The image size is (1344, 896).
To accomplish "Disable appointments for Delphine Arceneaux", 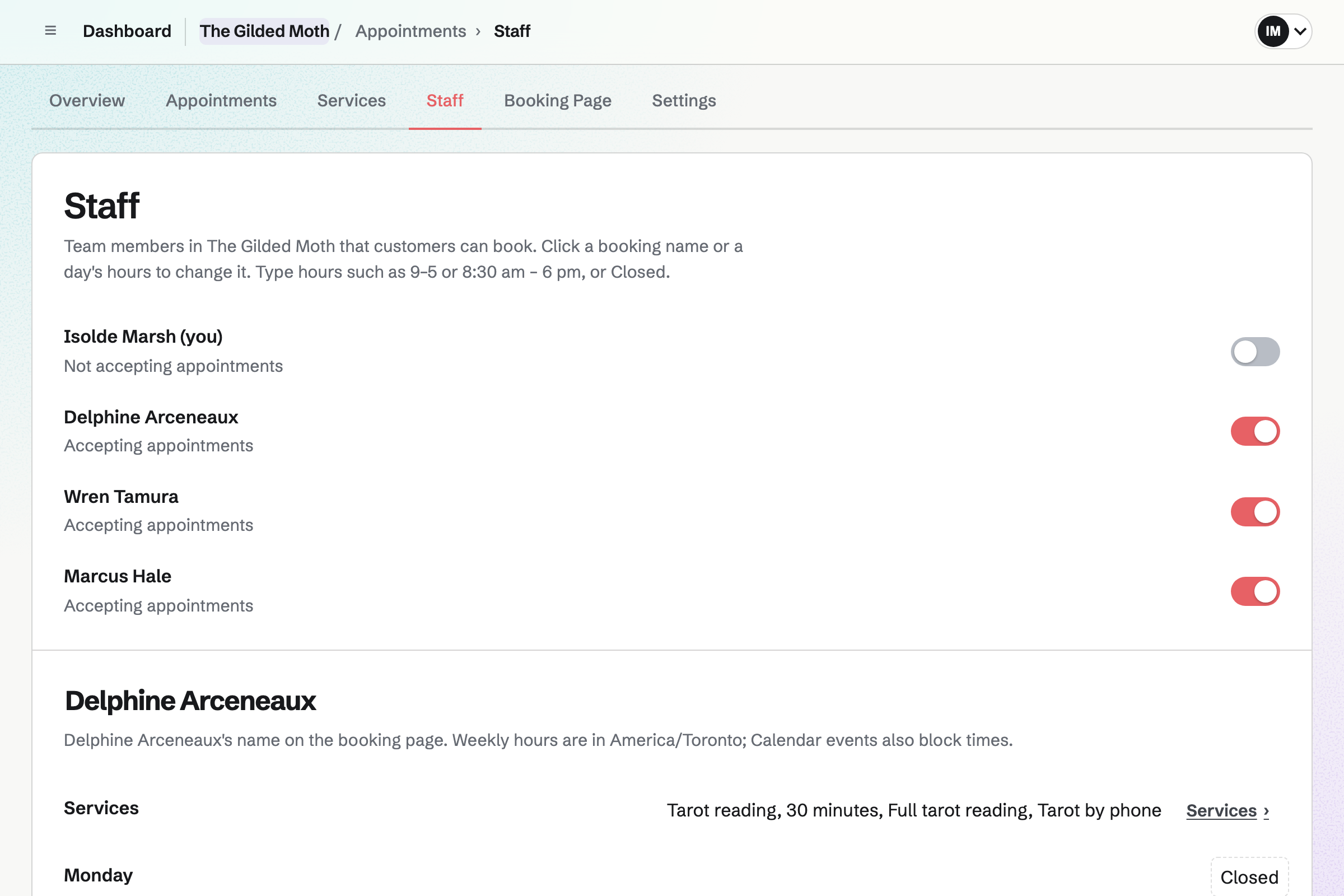I will pyautogui.click(x=1255, y=431).
